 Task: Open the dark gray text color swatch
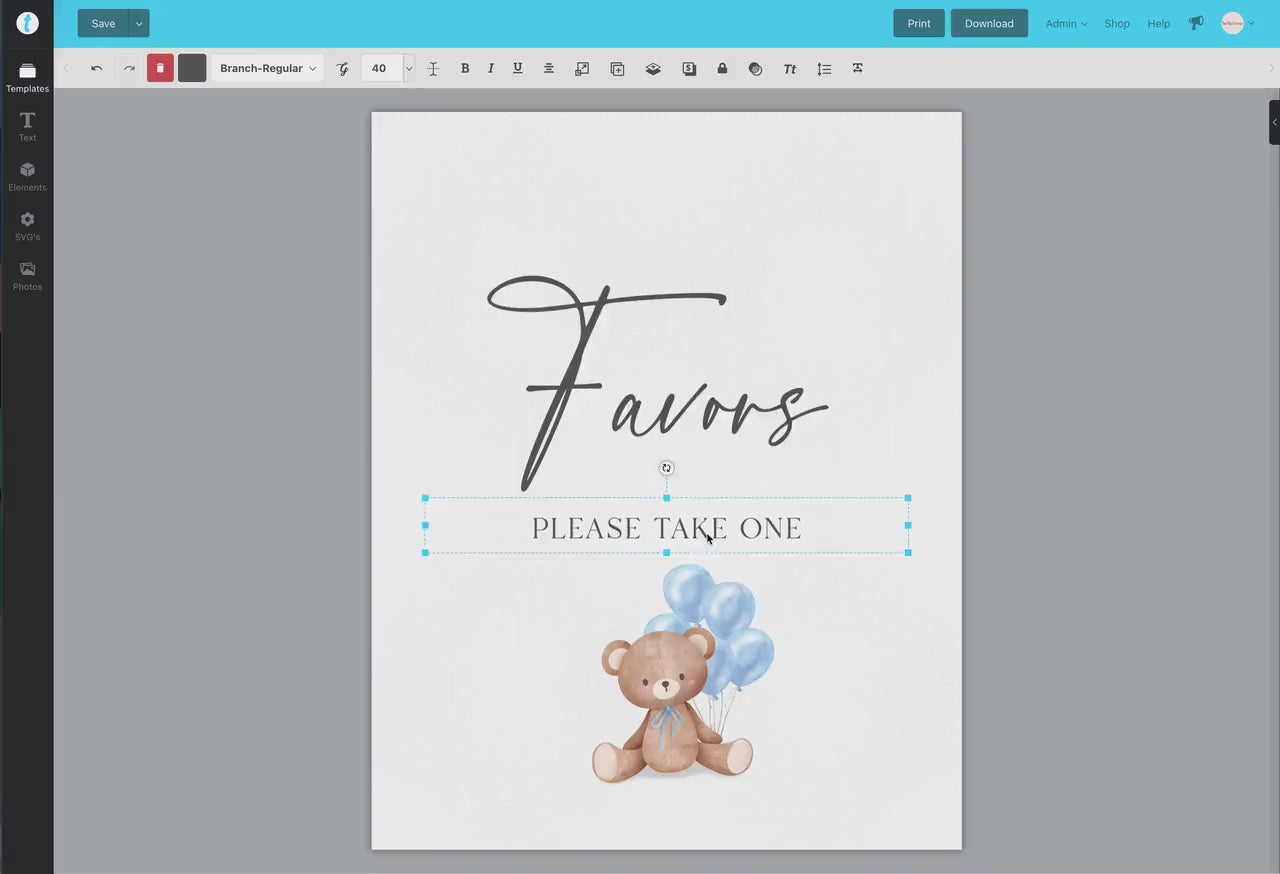[x=192, y=68]
